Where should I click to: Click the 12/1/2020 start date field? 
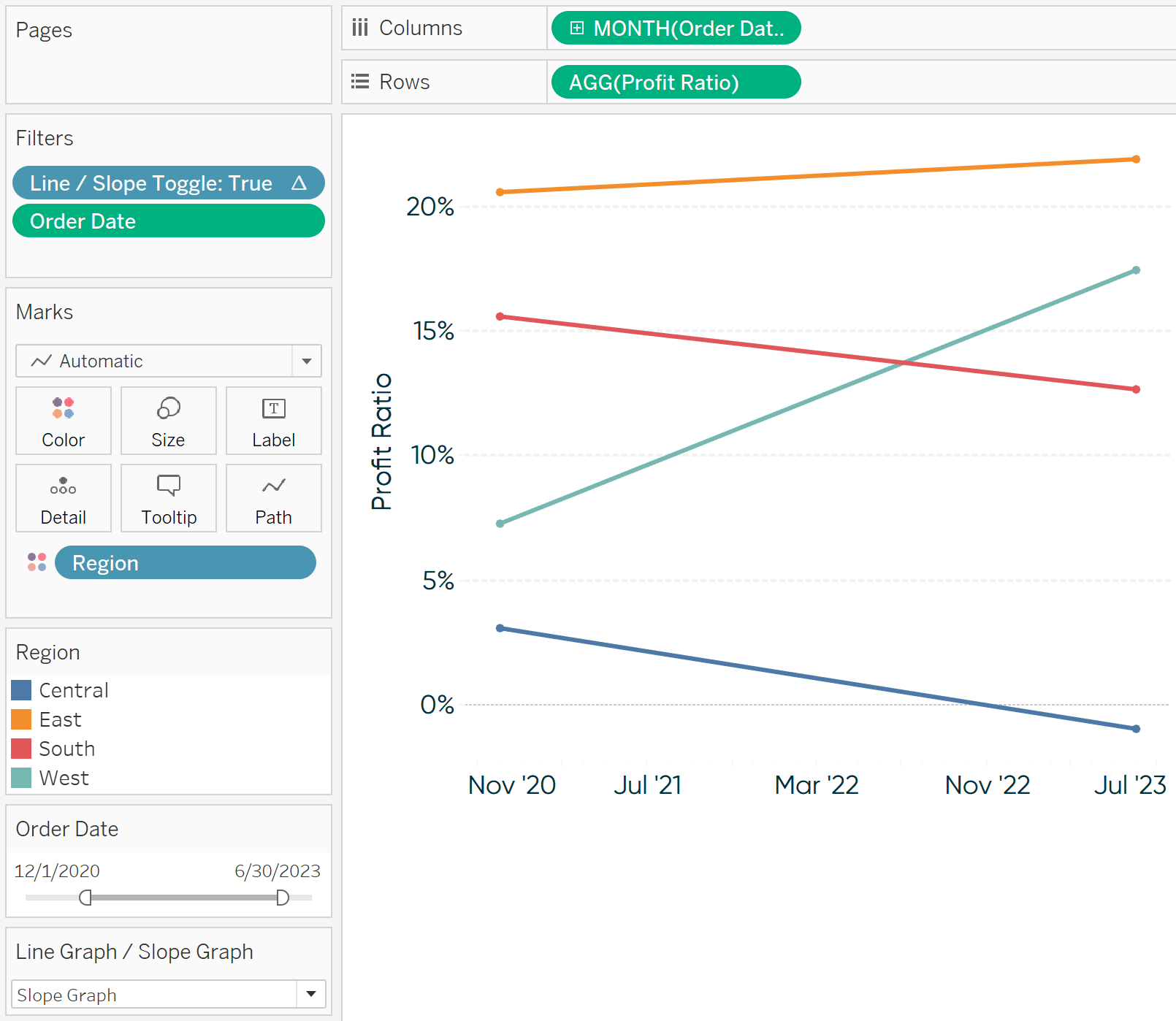[x=57, y=871]
